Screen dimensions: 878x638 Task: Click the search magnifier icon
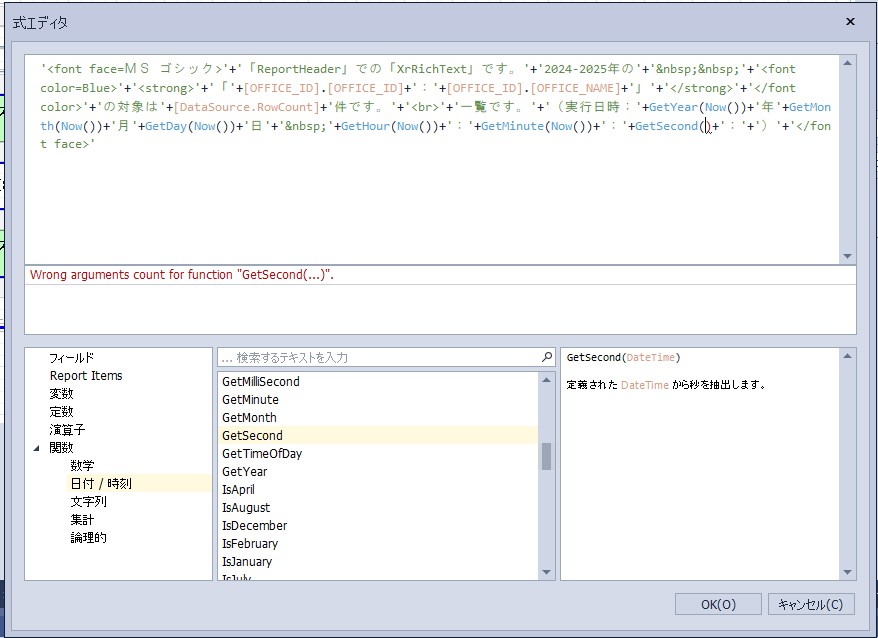click(x=546, y=357)
